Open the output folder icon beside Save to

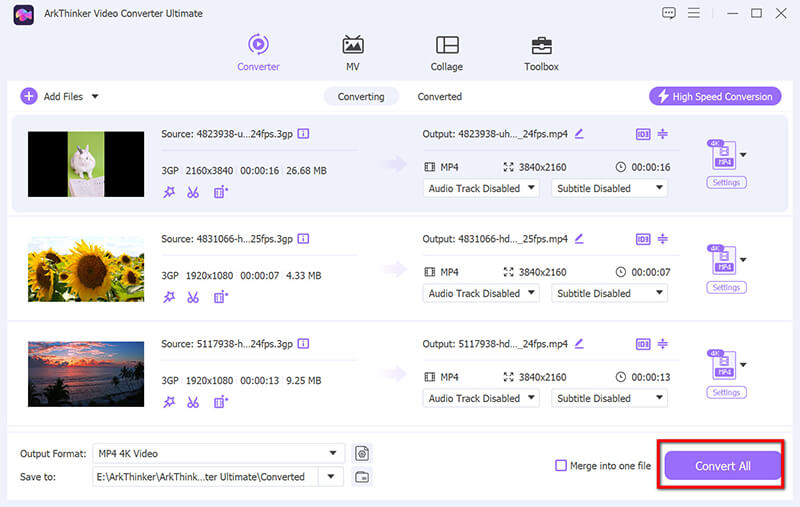(x=362, y=477)
